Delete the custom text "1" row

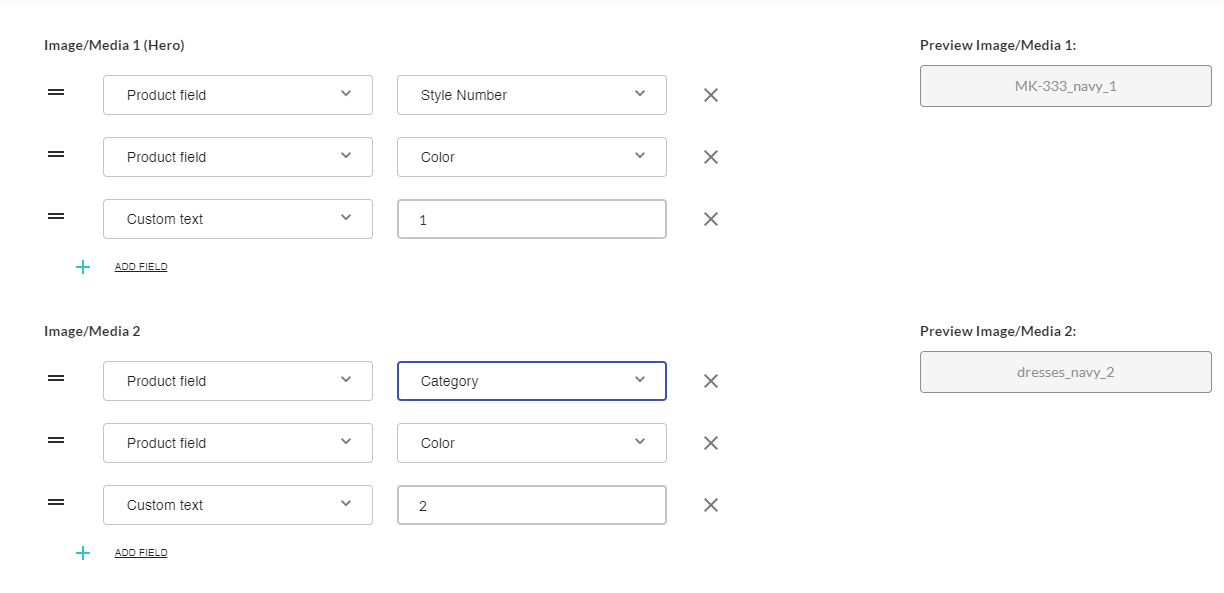pyautogui.click(x=711, y=219)
